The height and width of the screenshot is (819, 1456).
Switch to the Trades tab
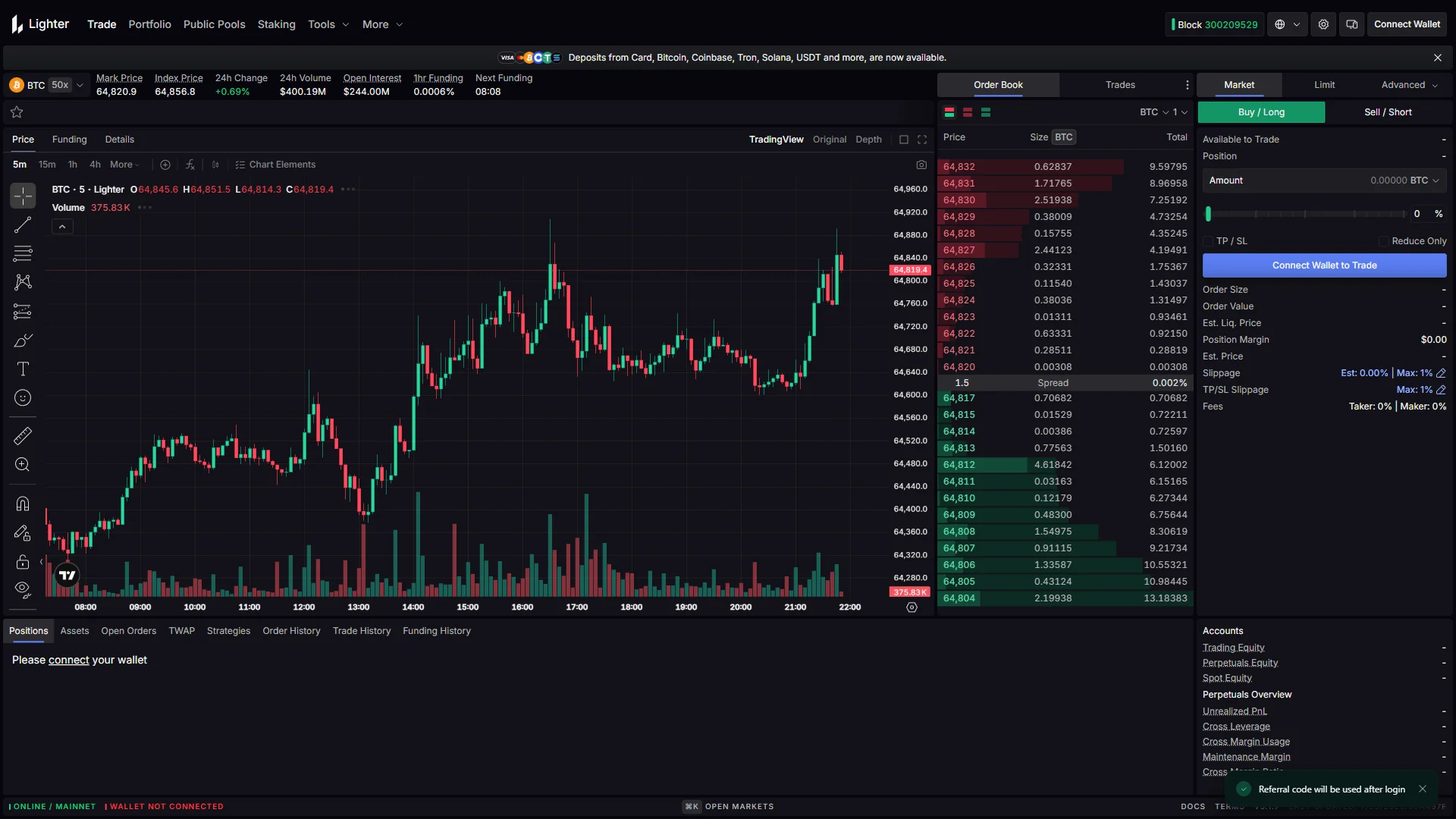click(1120, 85)
